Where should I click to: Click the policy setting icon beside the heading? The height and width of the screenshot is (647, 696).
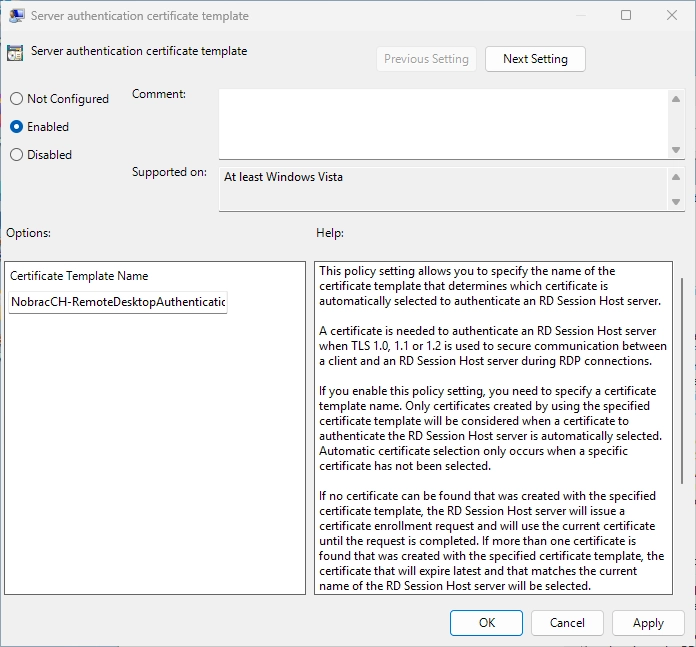point(15,53)
